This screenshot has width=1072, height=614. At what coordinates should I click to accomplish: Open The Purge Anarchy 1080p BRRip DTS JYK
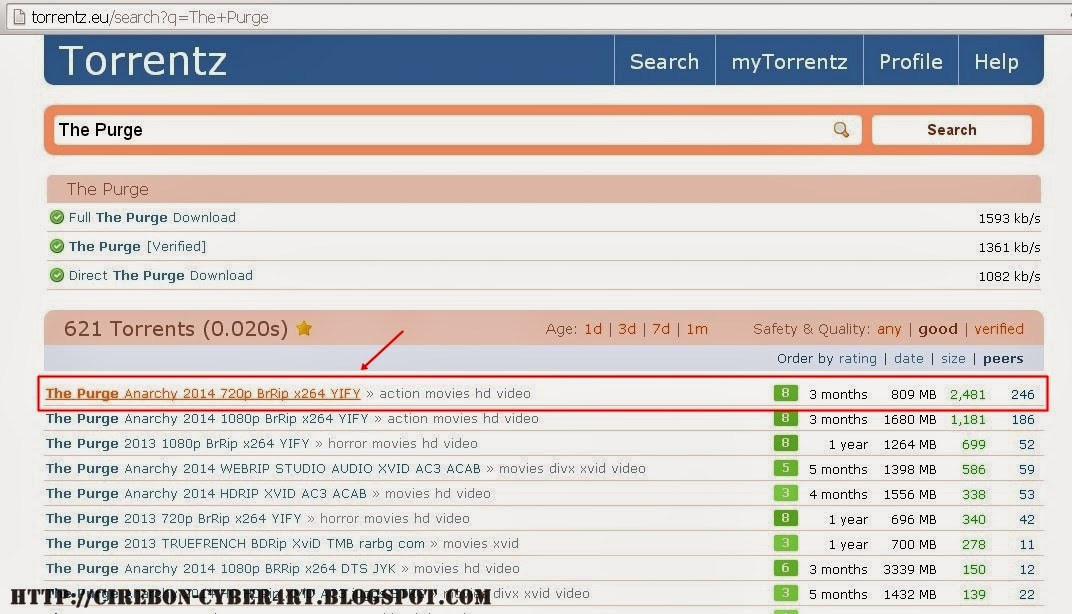pyautogui.click(x=221, y=568)
